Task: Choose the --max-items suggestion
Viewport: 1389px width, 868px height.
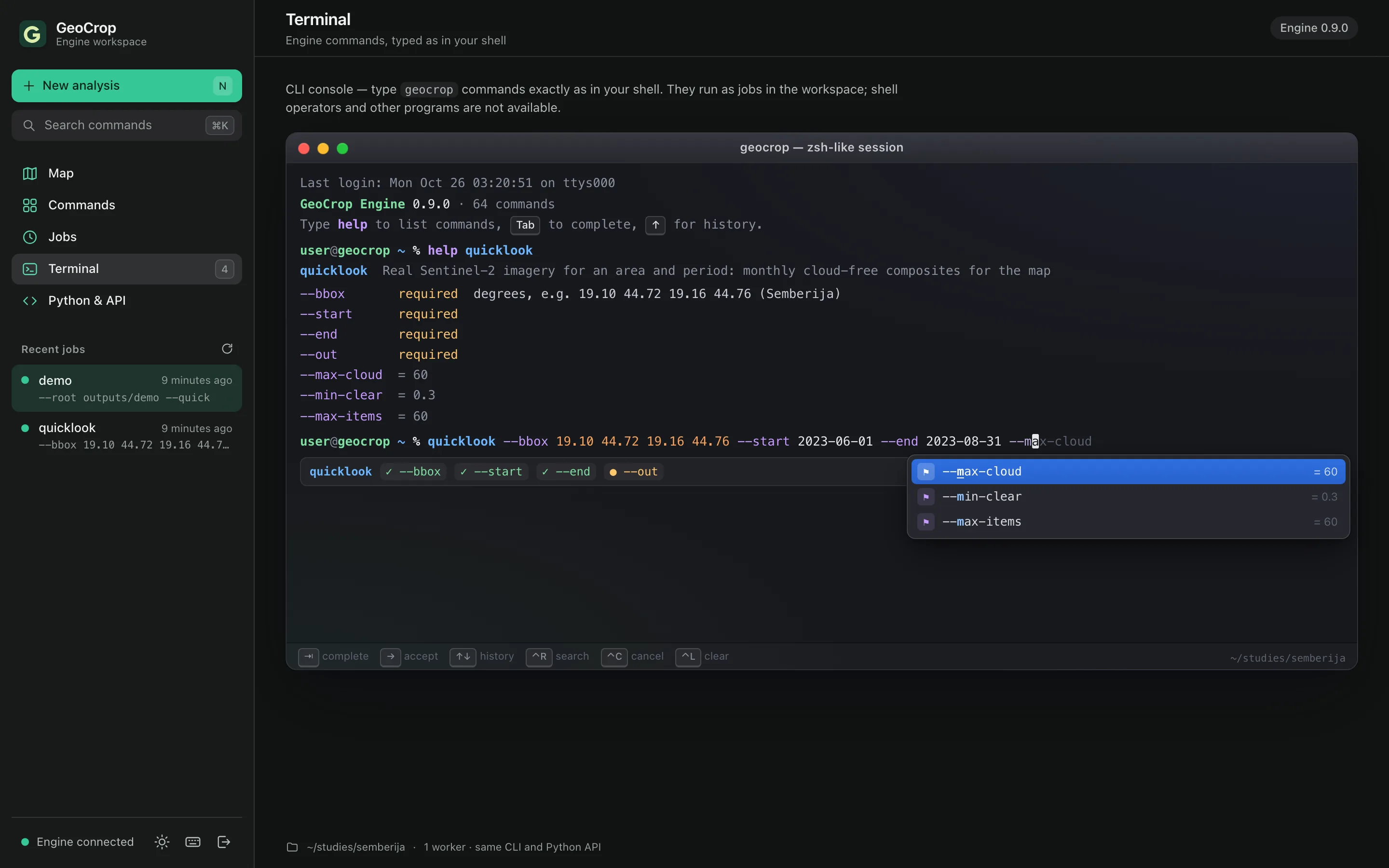Action: (1128, 522)
